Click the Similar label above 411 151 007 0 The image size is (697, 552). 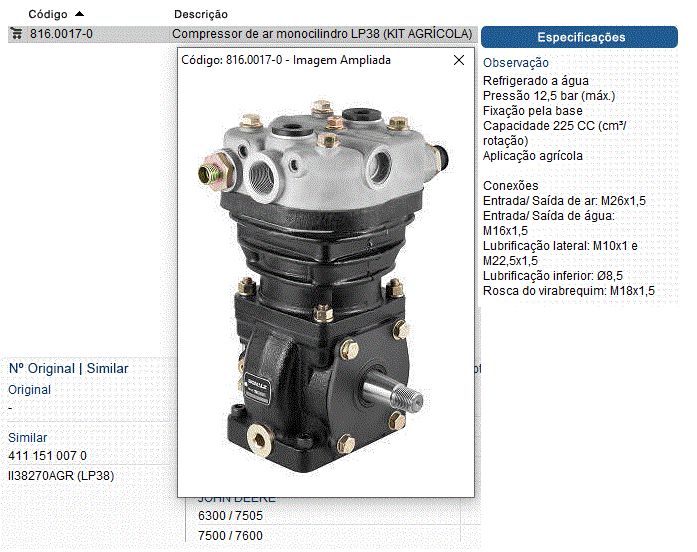pos(28,438)
